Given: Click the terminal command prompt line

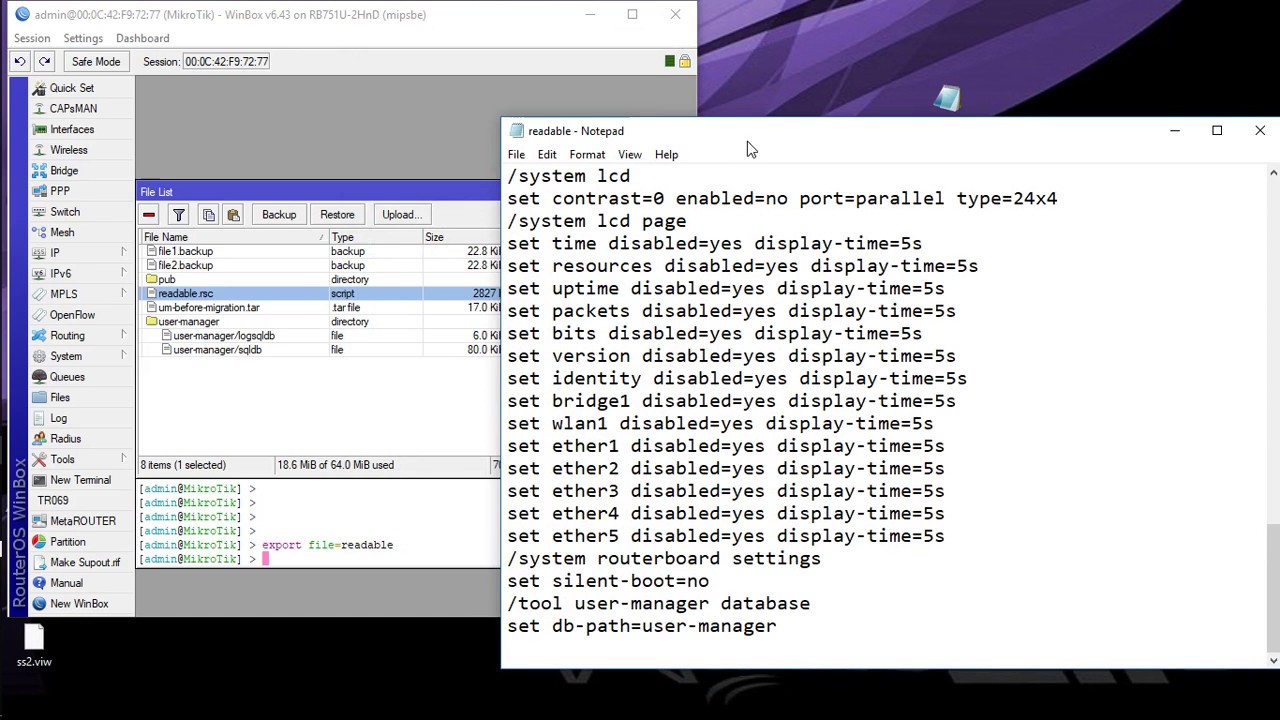Looking at the screenshot, I should click(x=319, y=559).
